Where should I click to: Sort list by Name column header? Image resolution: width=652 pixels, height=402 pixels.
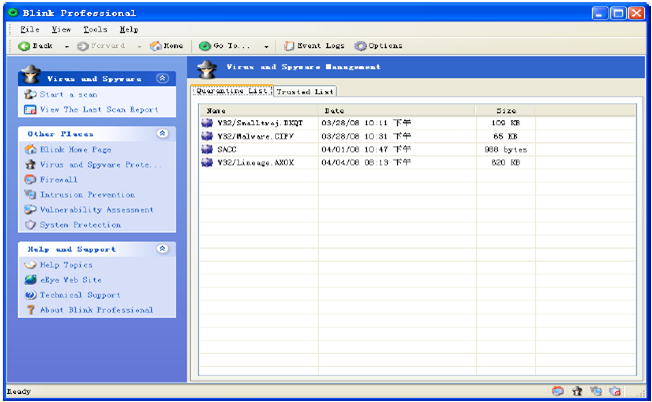pos(259,111)
